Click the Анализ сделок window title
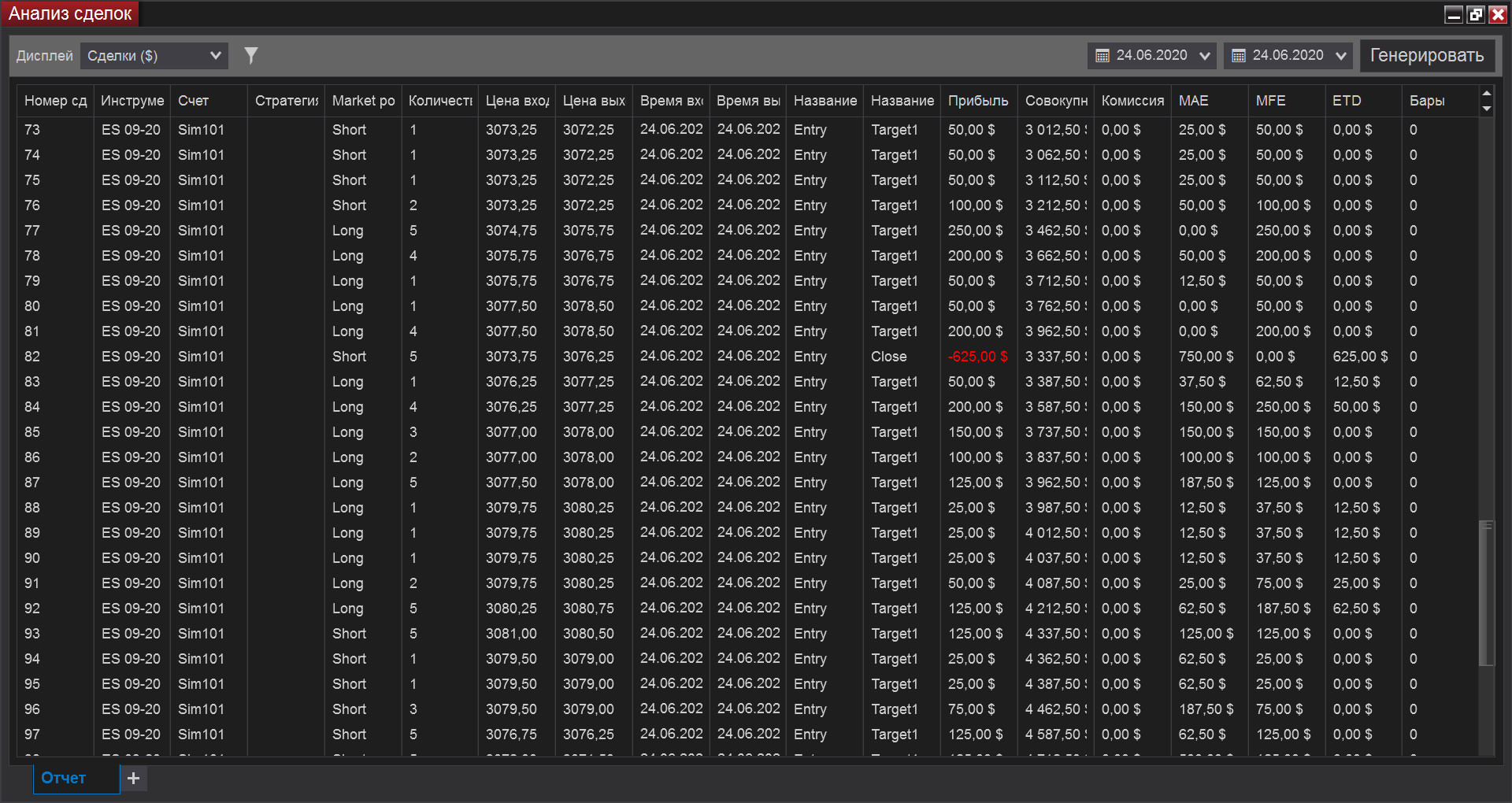Screen dimensions: 1512x803 coord(70,14)
